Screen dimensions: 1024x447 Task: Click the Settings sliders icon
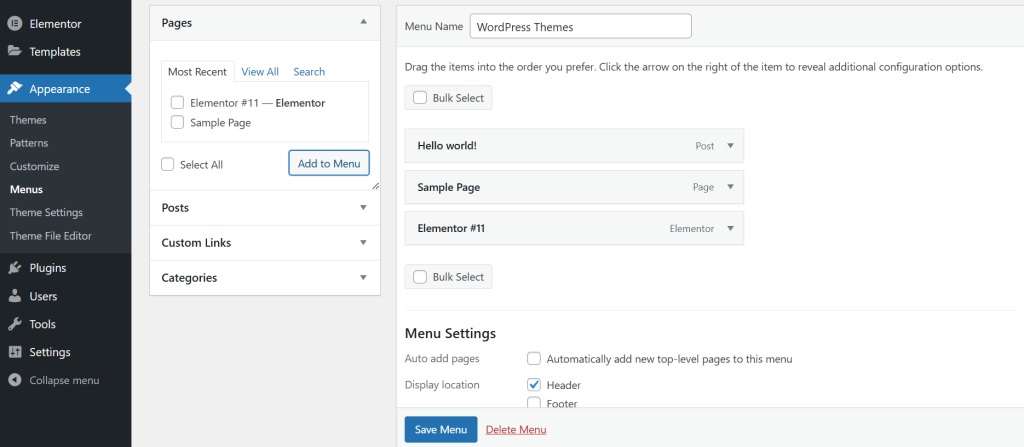[x=15, y=352]
